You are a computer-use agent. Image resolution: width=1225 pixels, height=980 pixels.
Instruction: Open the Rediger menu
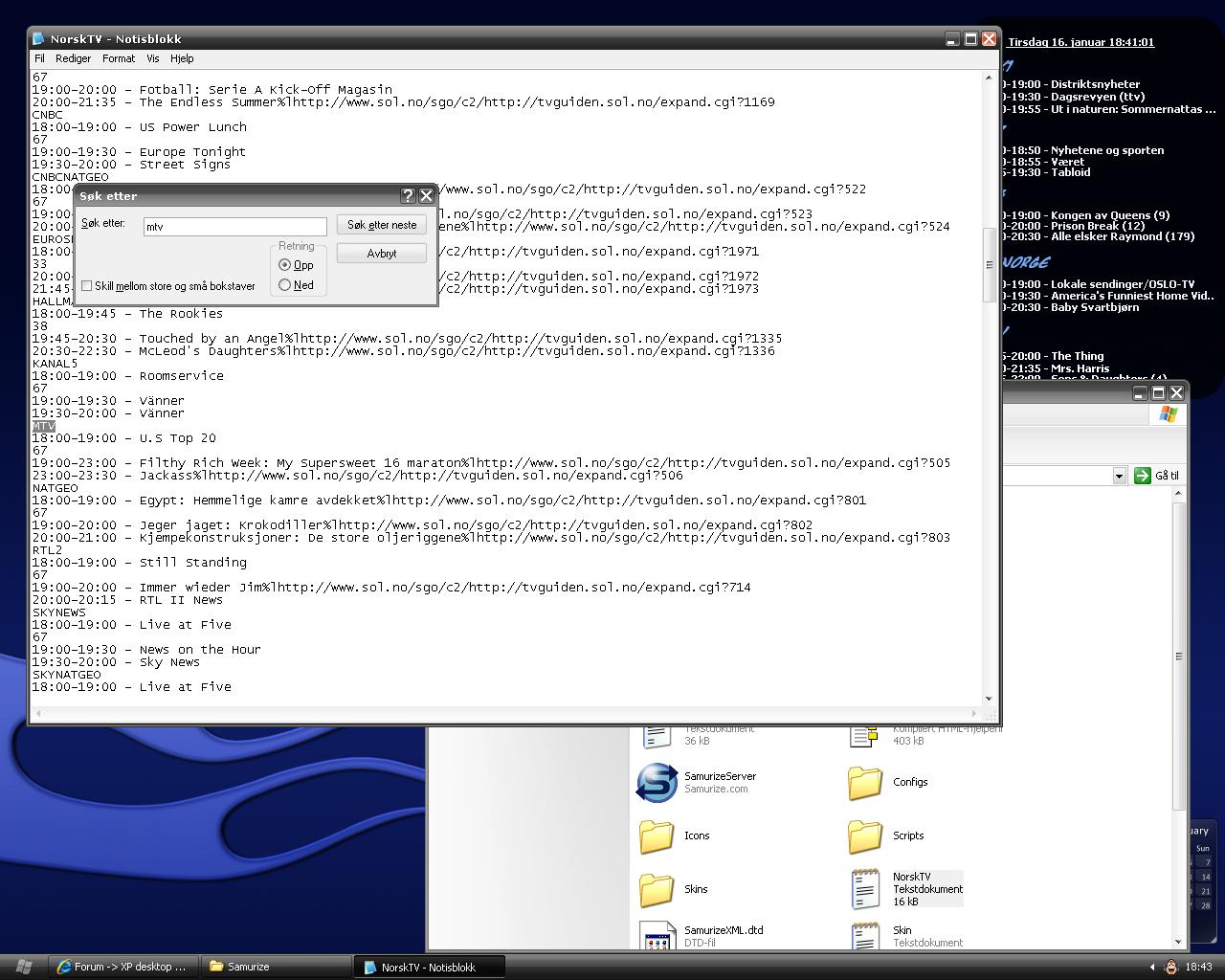click(73, 58)
